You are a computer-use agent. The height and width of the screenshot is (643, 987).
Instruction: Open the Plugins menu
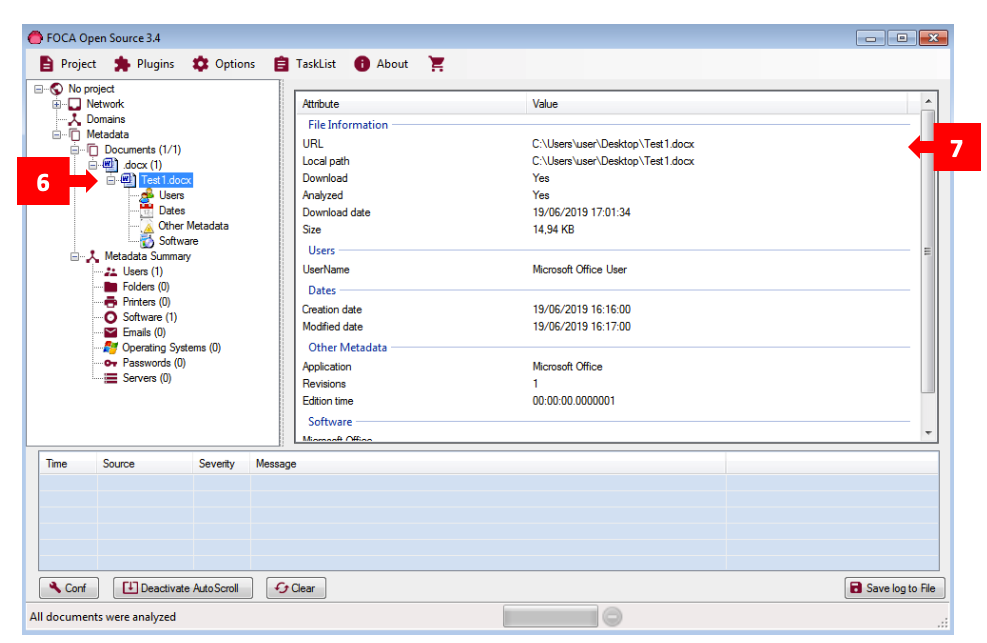click(x=144, y=64)
